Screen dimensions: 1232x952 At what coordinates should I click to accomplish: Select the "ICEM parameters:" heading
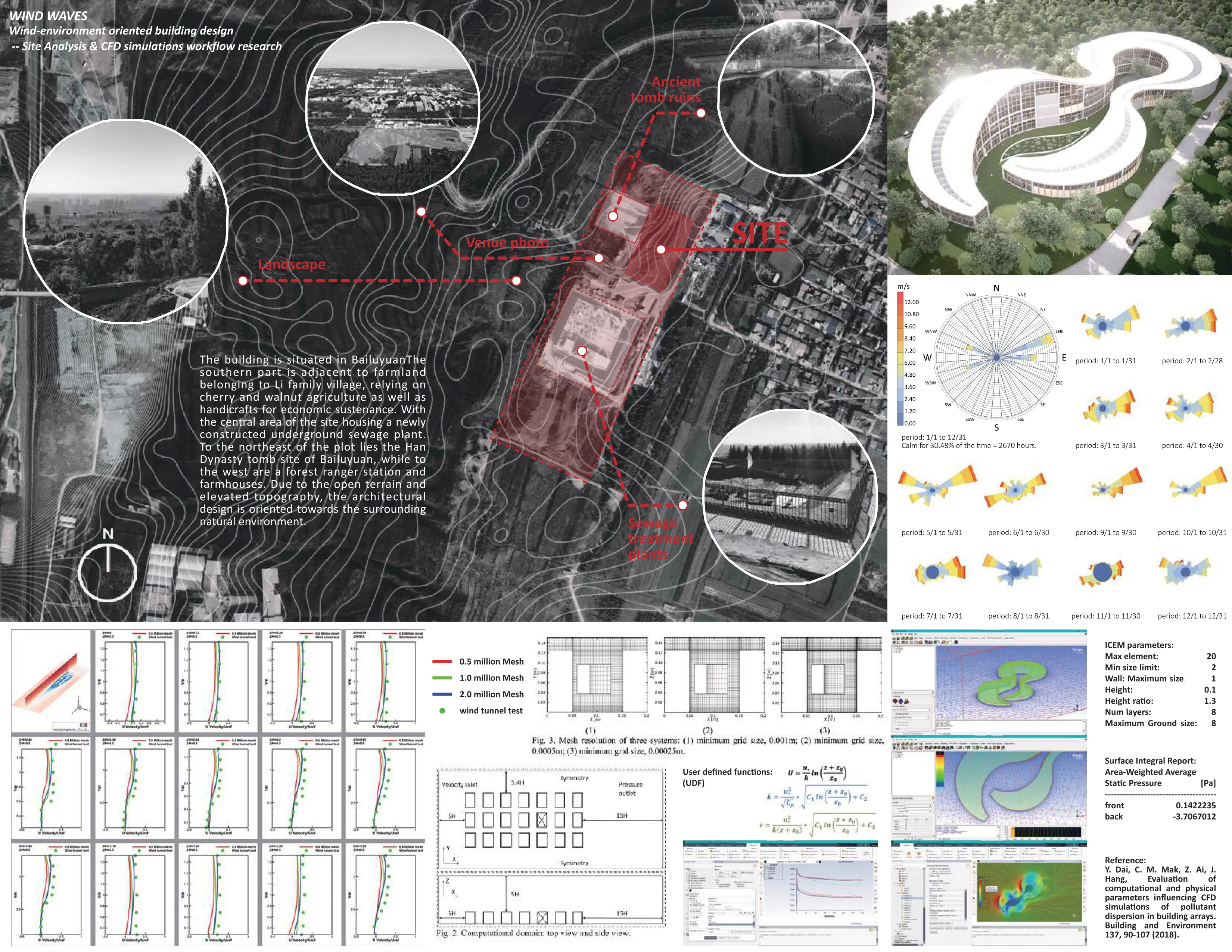pos(1139,645)
